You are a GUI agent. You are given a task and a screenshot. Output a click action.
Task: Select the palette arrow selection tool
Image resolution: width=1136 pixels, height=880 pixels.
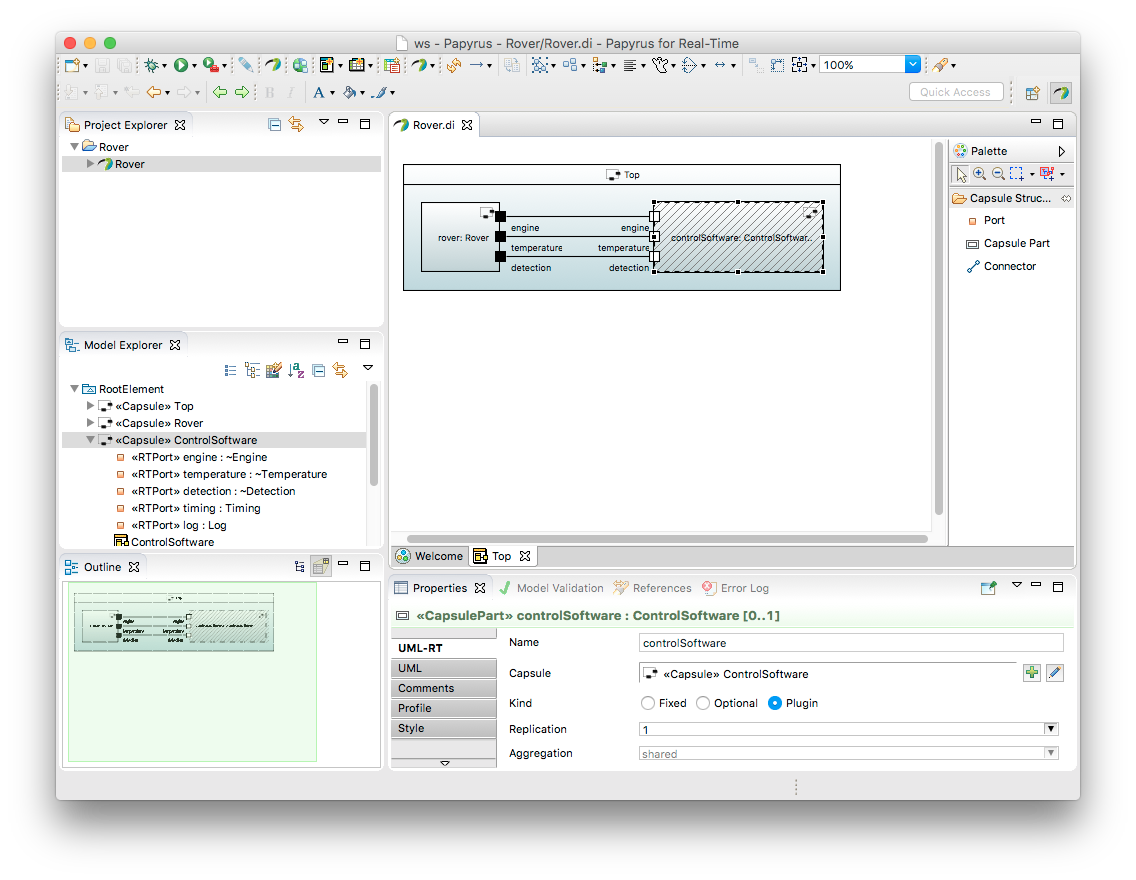tap(961, 174)
